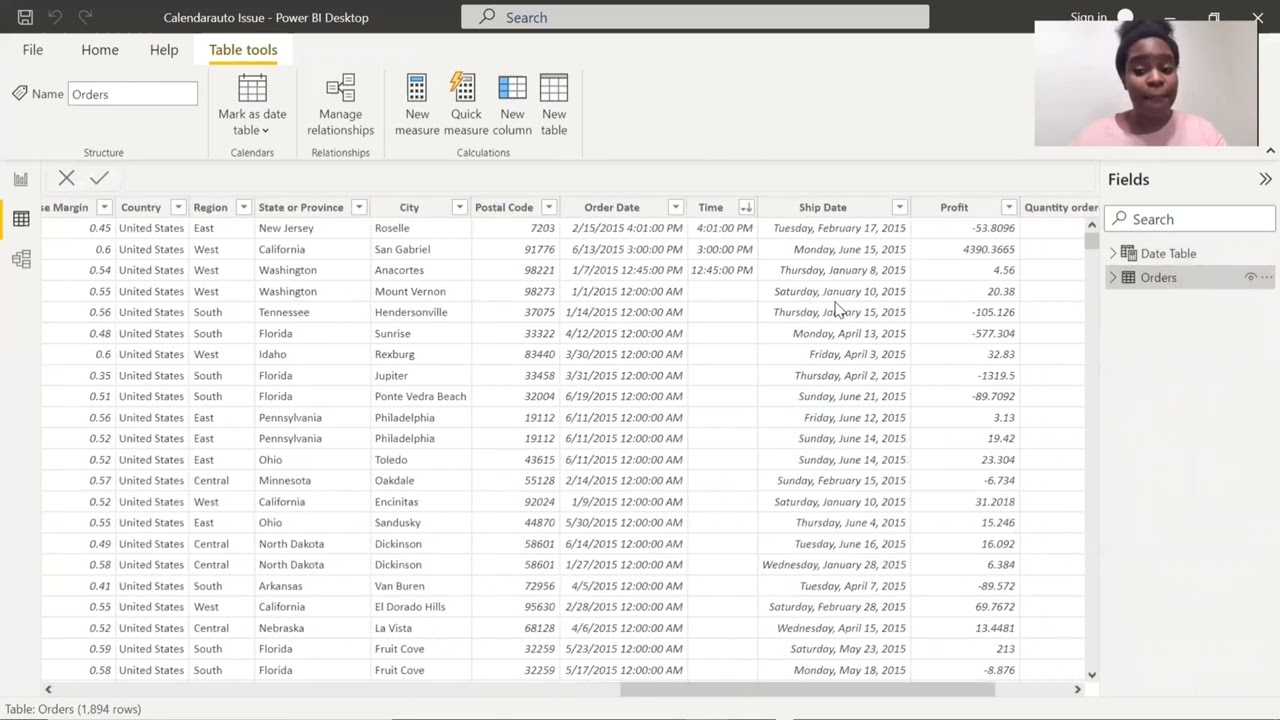This screenshot has height=720, width=1280.
Task: Click Mark as date table icon
Action: [x=252, y=88]
